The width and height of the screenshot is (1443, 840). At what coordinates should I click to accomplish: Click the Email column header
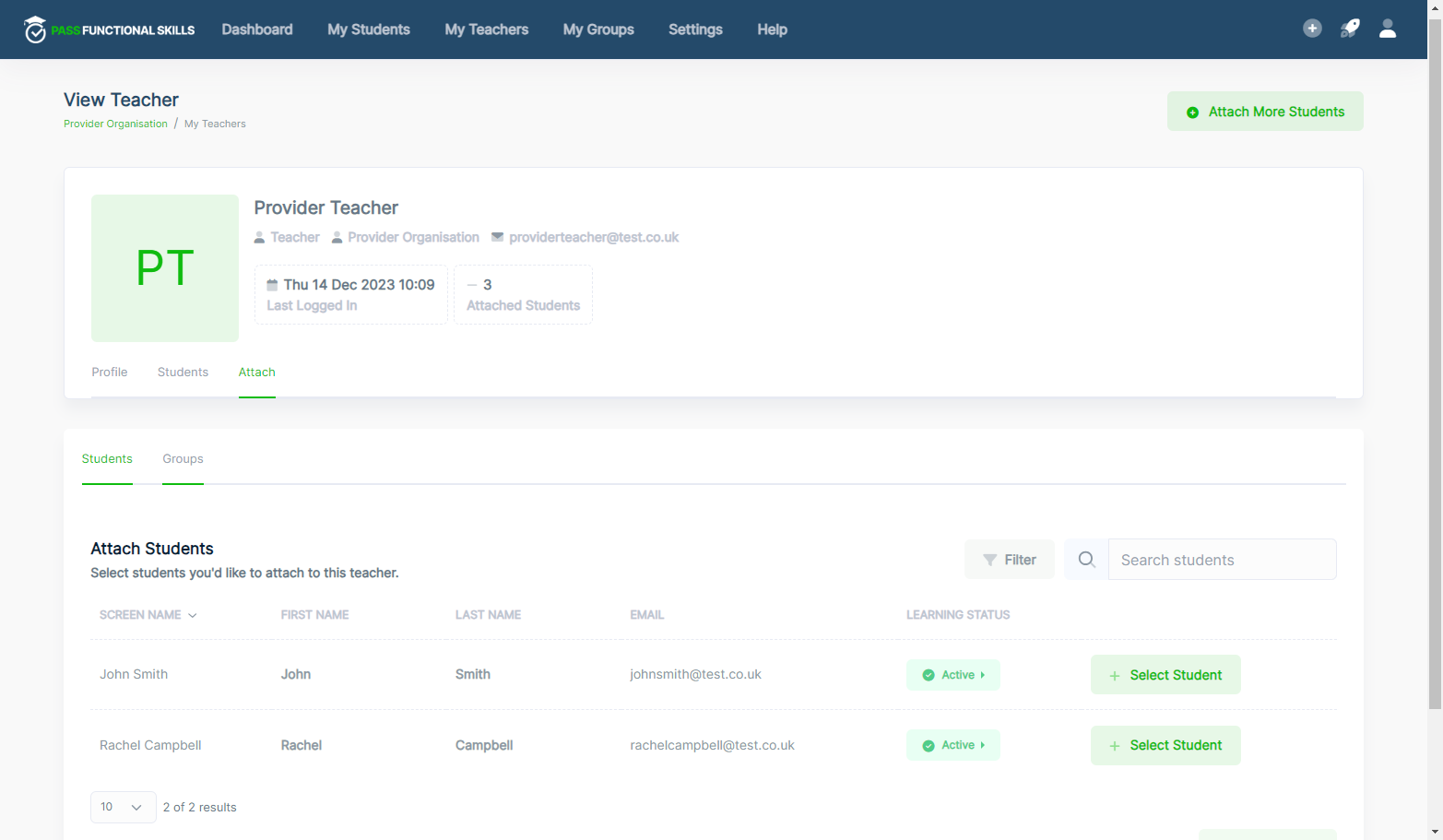pos(646,615)
